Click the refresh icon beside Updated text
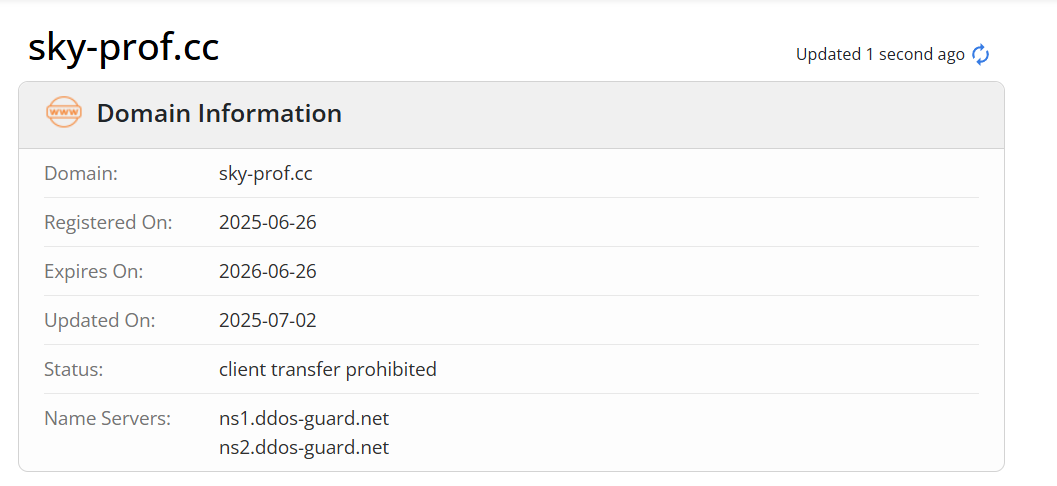Screen dimensions: 1057x486 [x=981, y=54]
